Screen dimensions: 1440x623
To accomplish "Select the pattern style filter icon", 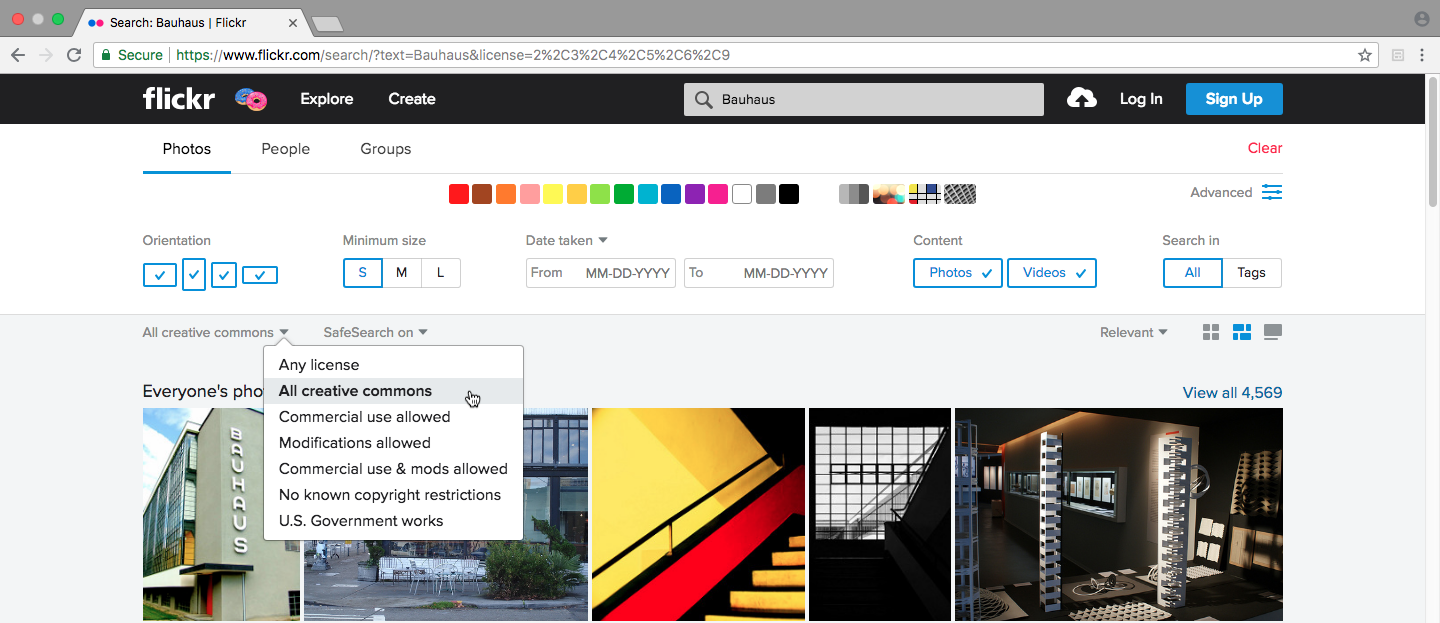I will click(960, 194).
